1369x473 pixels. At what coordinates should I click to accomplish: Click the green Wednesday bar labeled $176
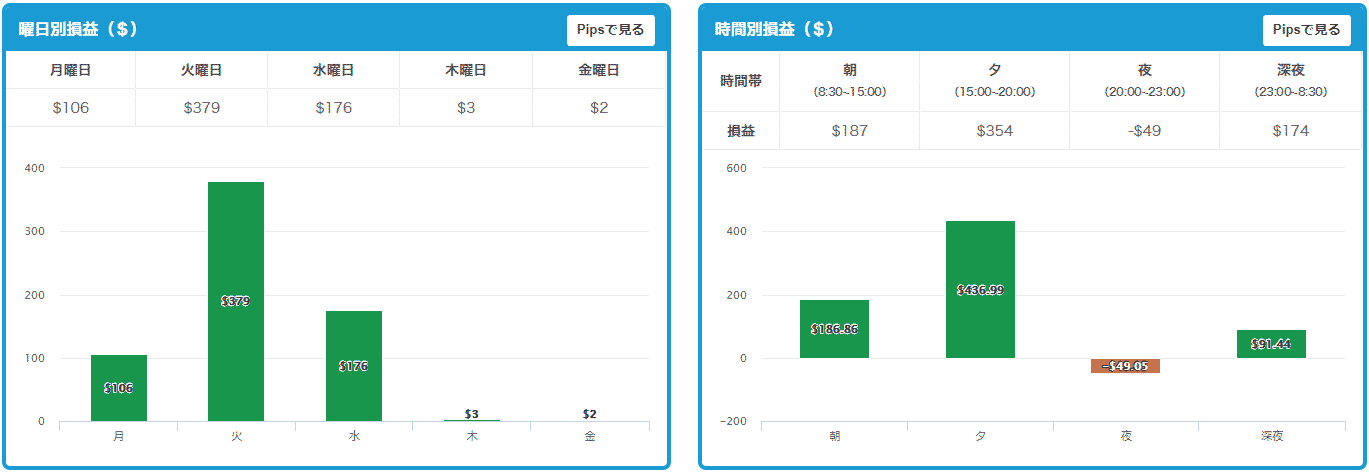pos(354,366)
